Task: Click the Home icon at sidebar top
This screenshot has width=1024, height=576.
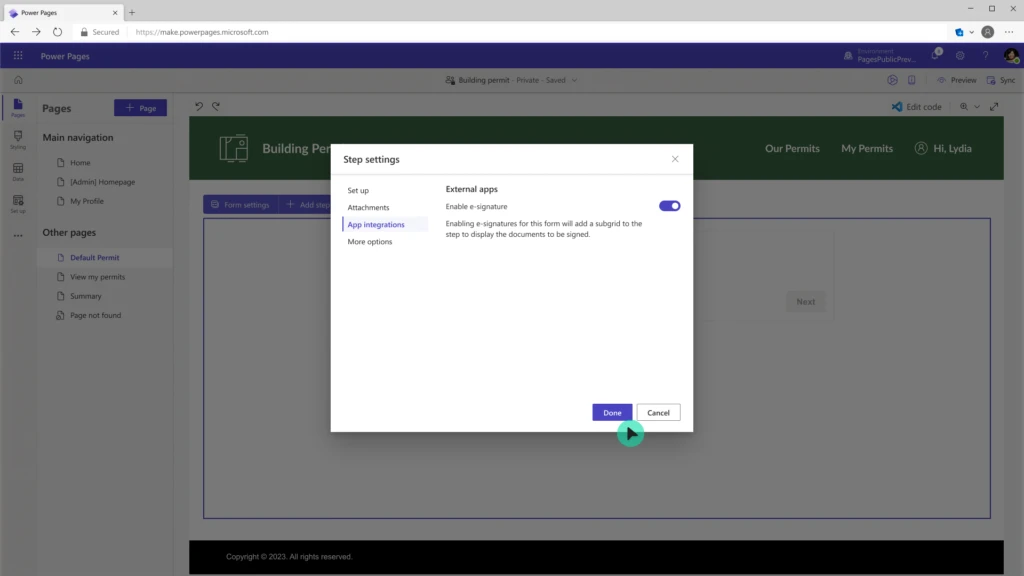Action: (x=18, y=79)
